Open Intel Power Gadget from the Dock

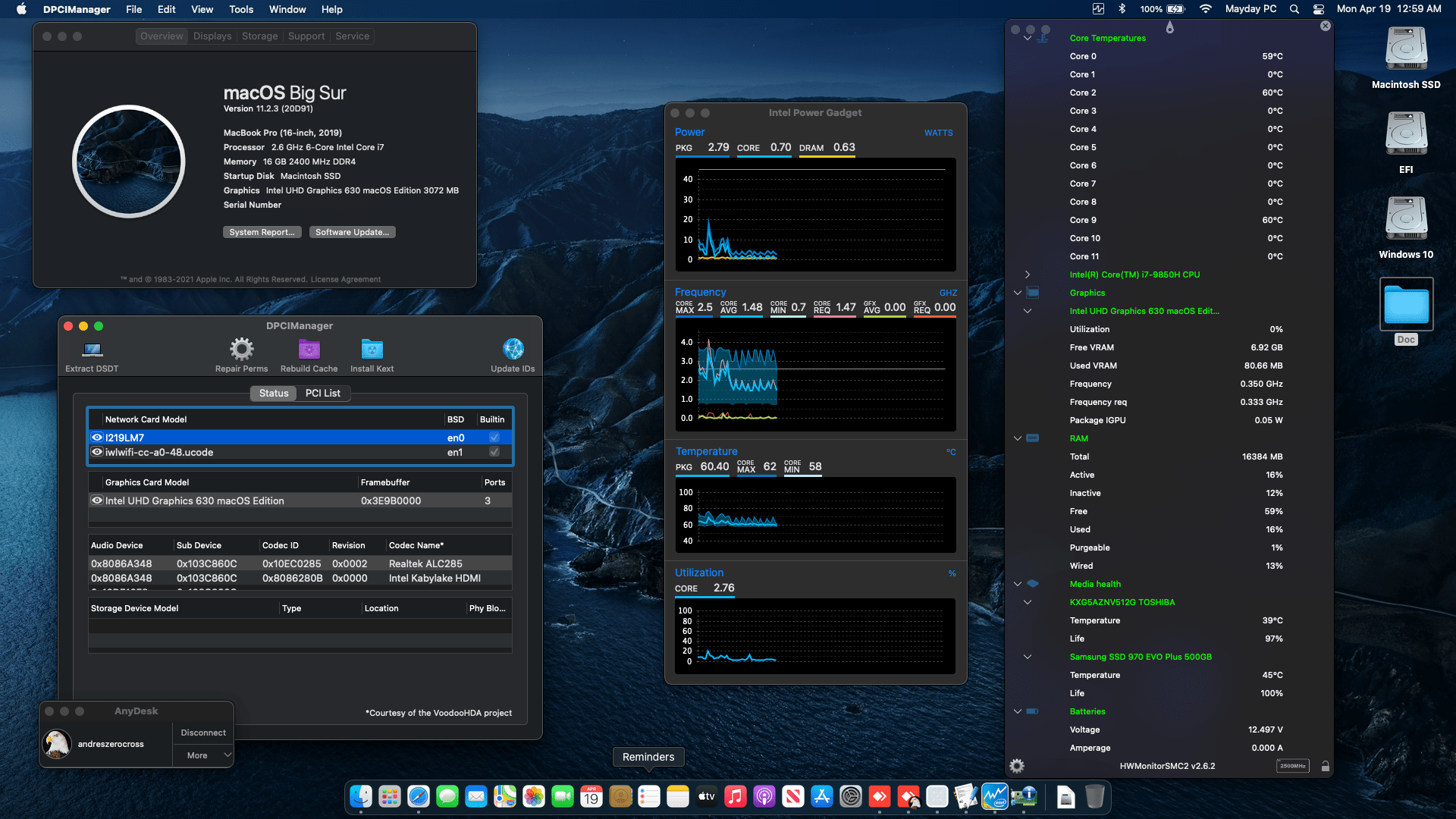(x=994, y=796)
